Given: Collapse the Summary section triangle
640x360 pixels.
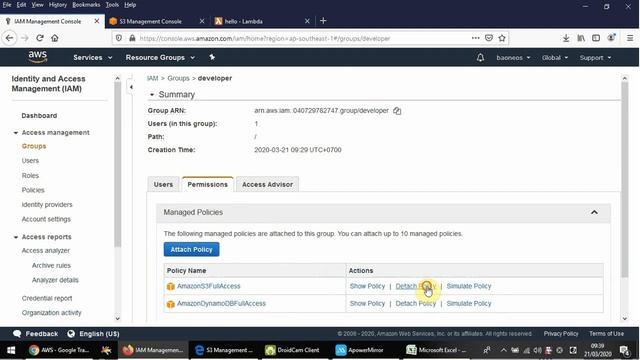Looking at the screenshot, I should click(151, 95).
